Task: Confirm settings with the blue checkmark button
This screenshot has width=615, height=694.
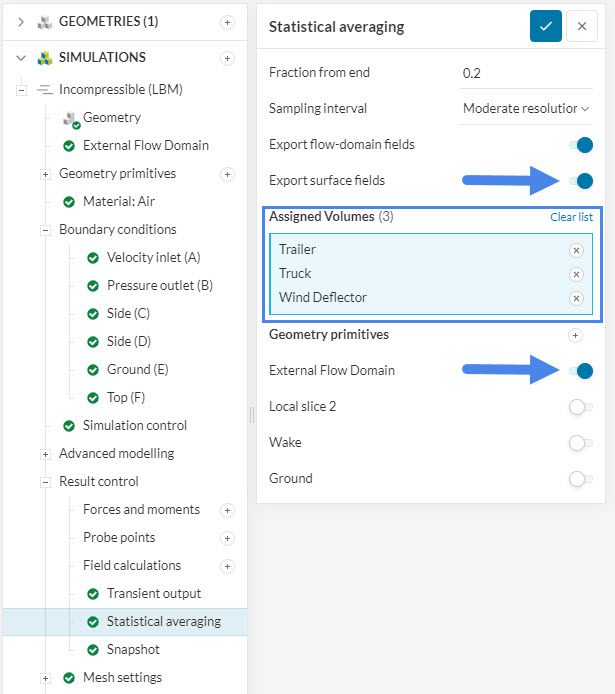Action: point(546,27)
